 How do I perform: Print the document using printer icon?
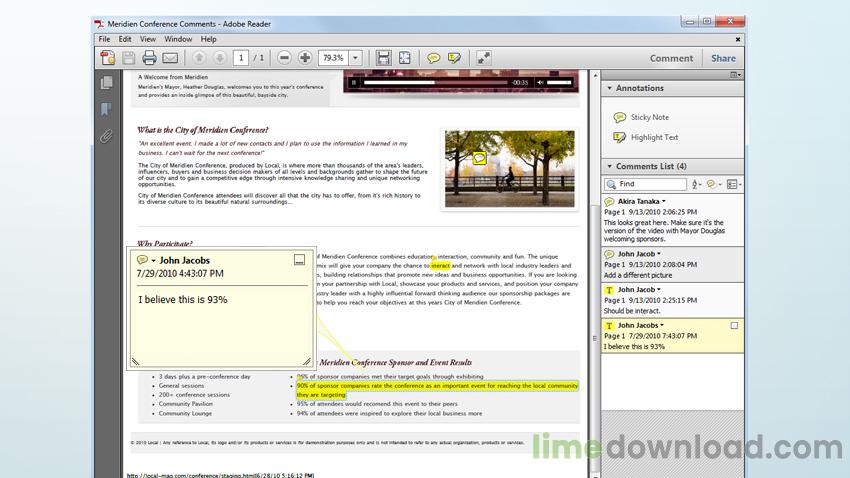[149, 58]
